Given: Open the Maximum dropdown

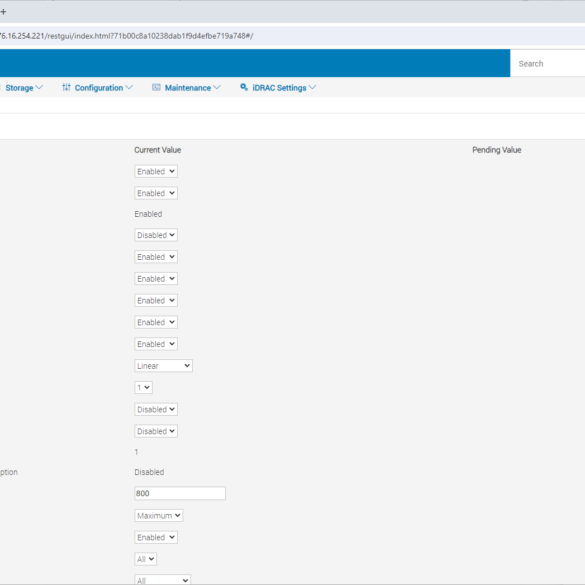Looking at the screenshot, I should click(159, 516).
